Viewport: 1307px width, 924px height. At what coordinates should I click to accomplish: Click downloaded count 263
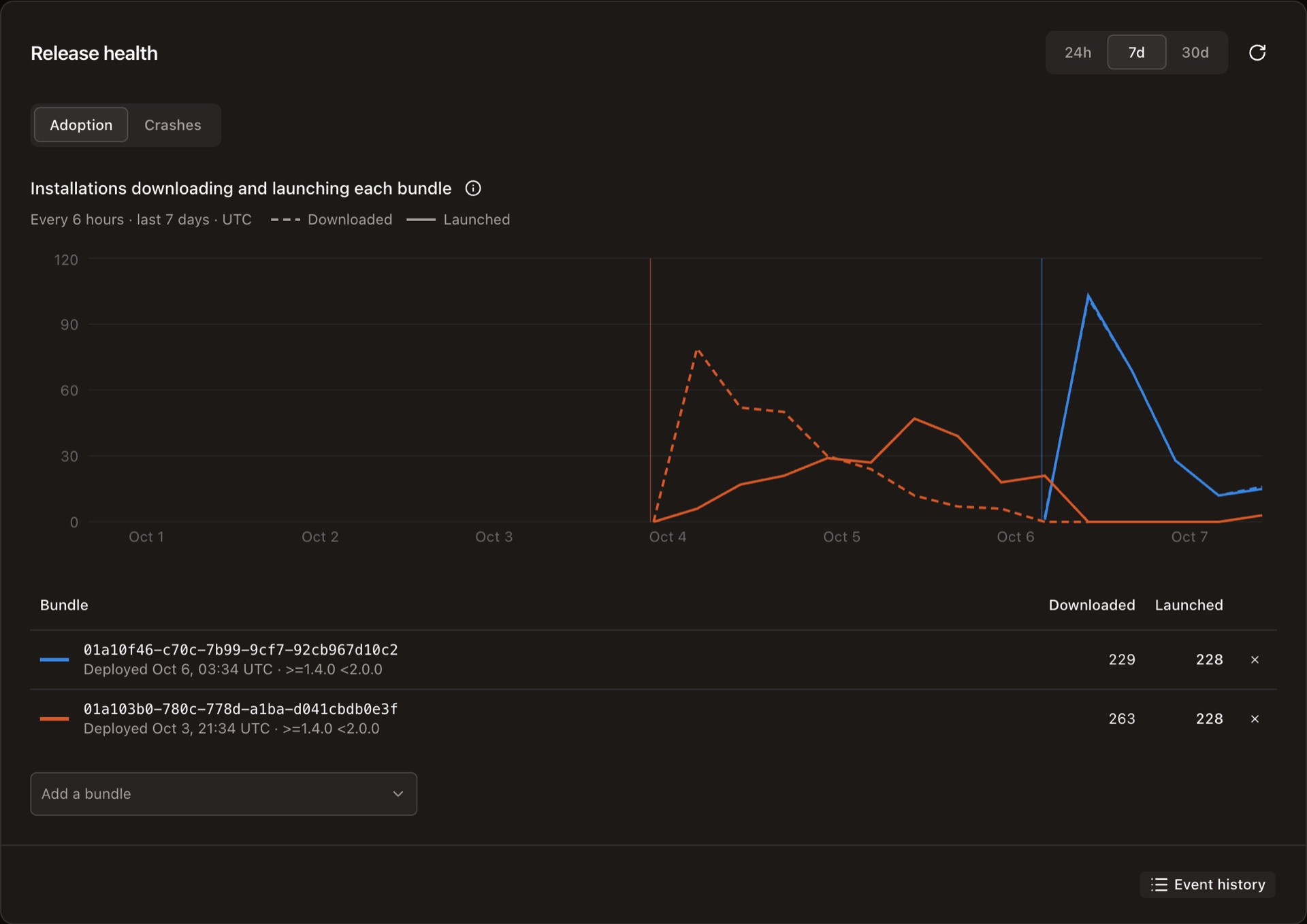pos(1121,719)
